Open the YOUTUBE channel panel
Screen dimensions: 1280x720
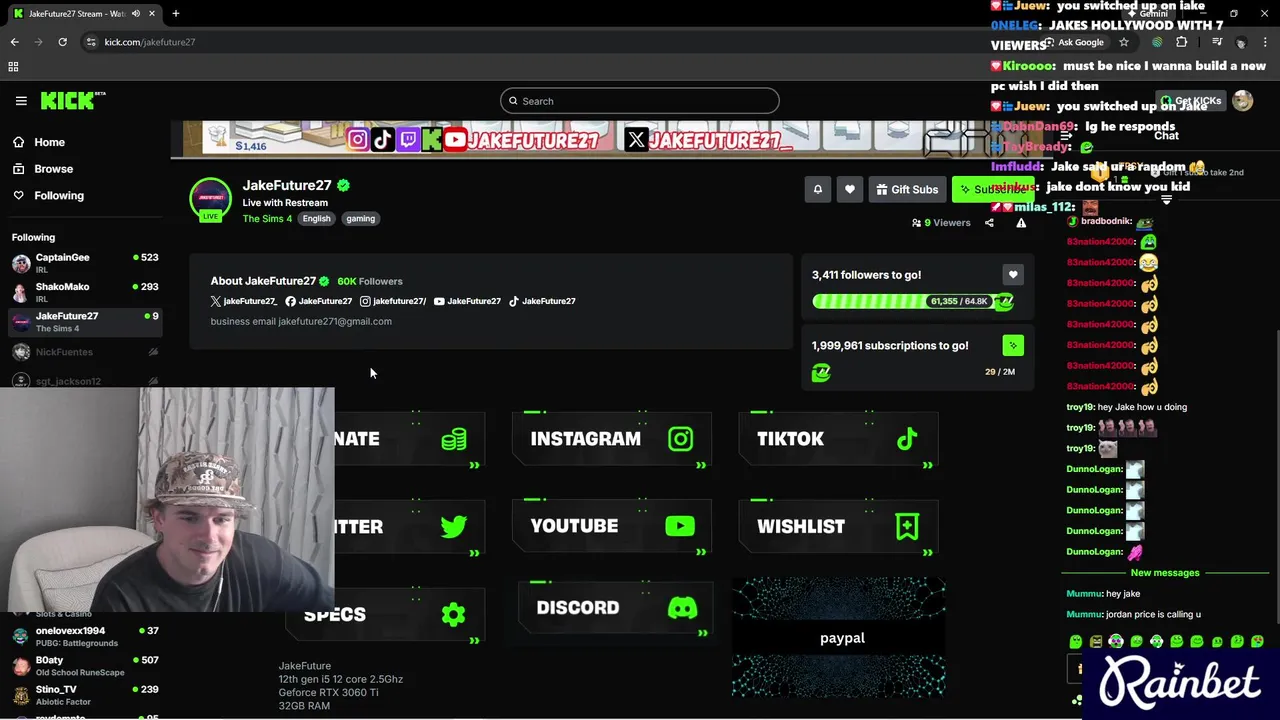pyautogui.click(x=611, y=526)
